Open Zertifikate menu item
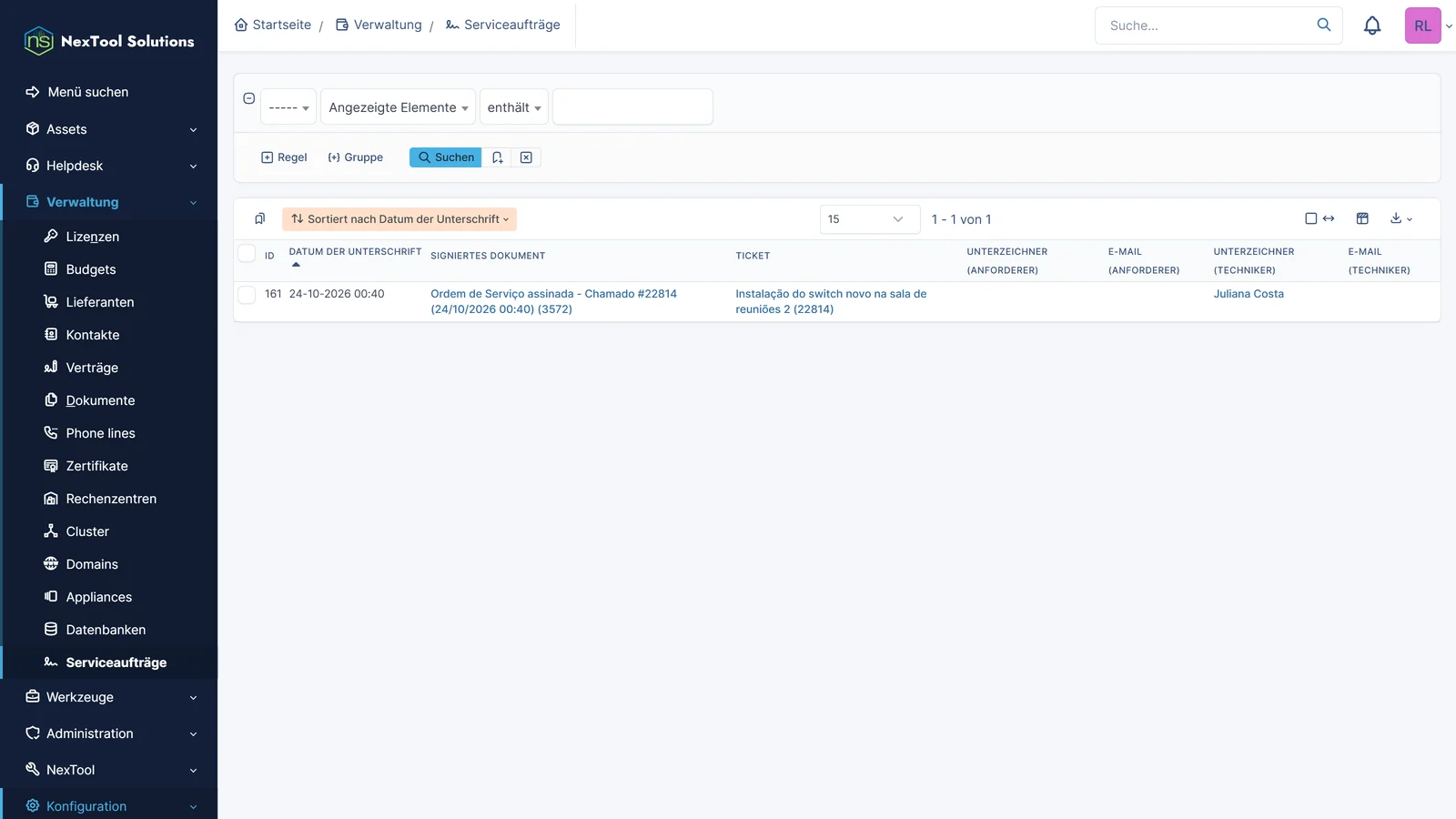The image size is (1456, 819). [96, 466]
